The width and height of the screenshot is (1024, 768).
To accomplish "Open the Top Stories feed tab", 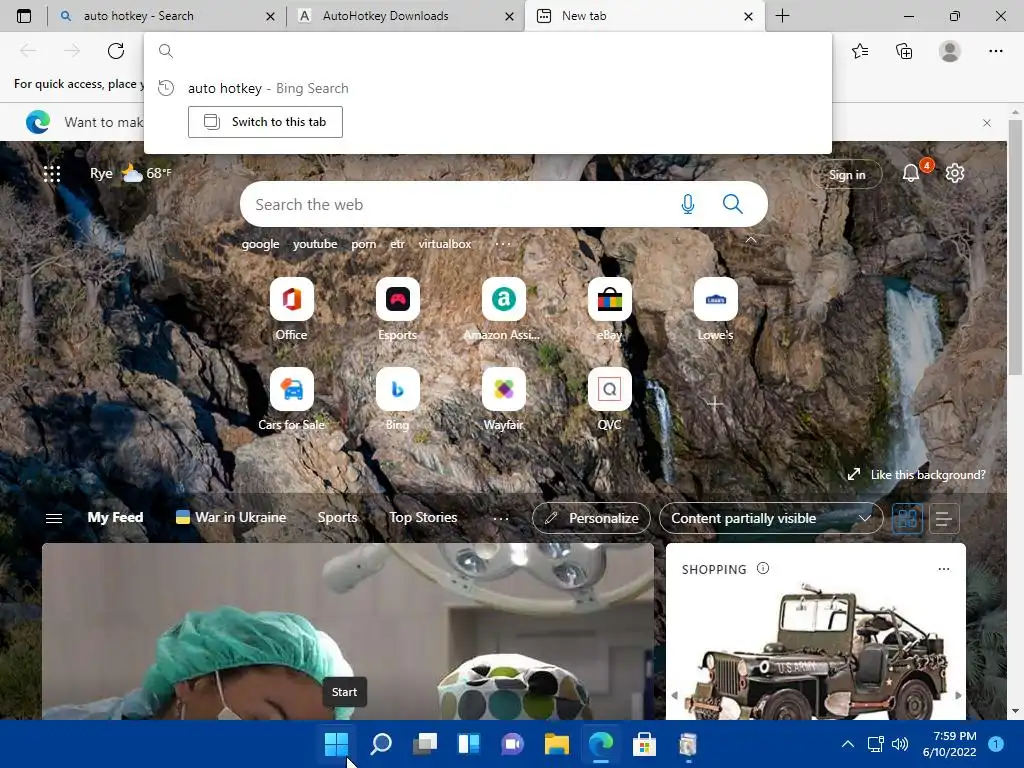I will coord(423,517).
